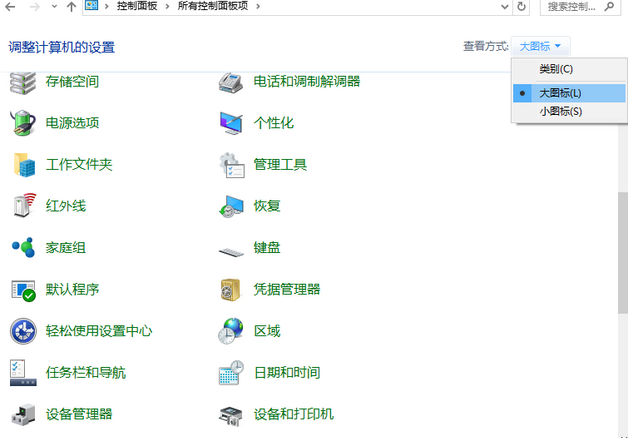
Task: Open the 工作文件夹 folder icon
Action: (24, 165)
